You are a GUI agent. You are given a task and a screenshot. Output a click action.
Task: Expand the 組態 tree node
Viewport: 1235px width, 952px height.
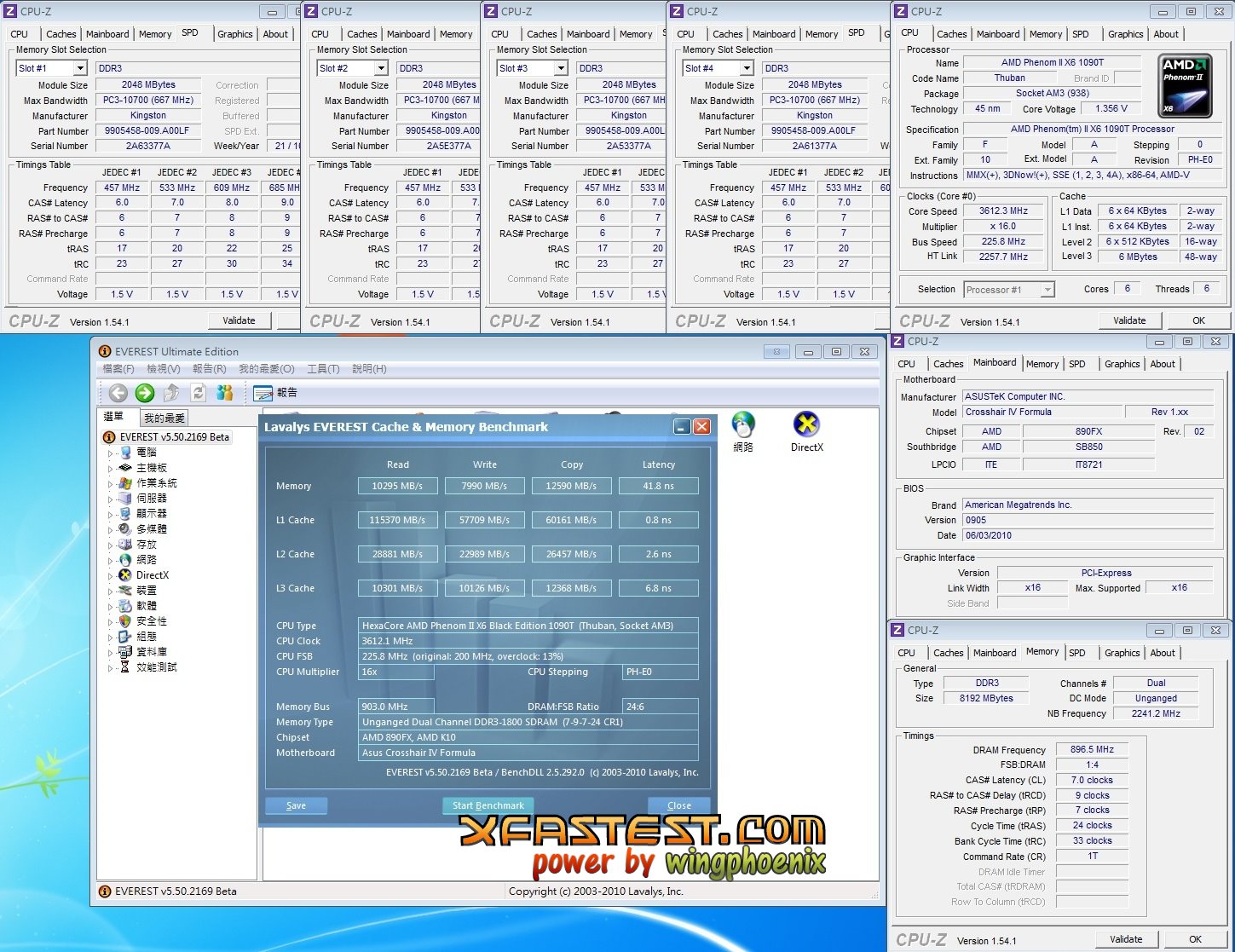pos(110,637)
